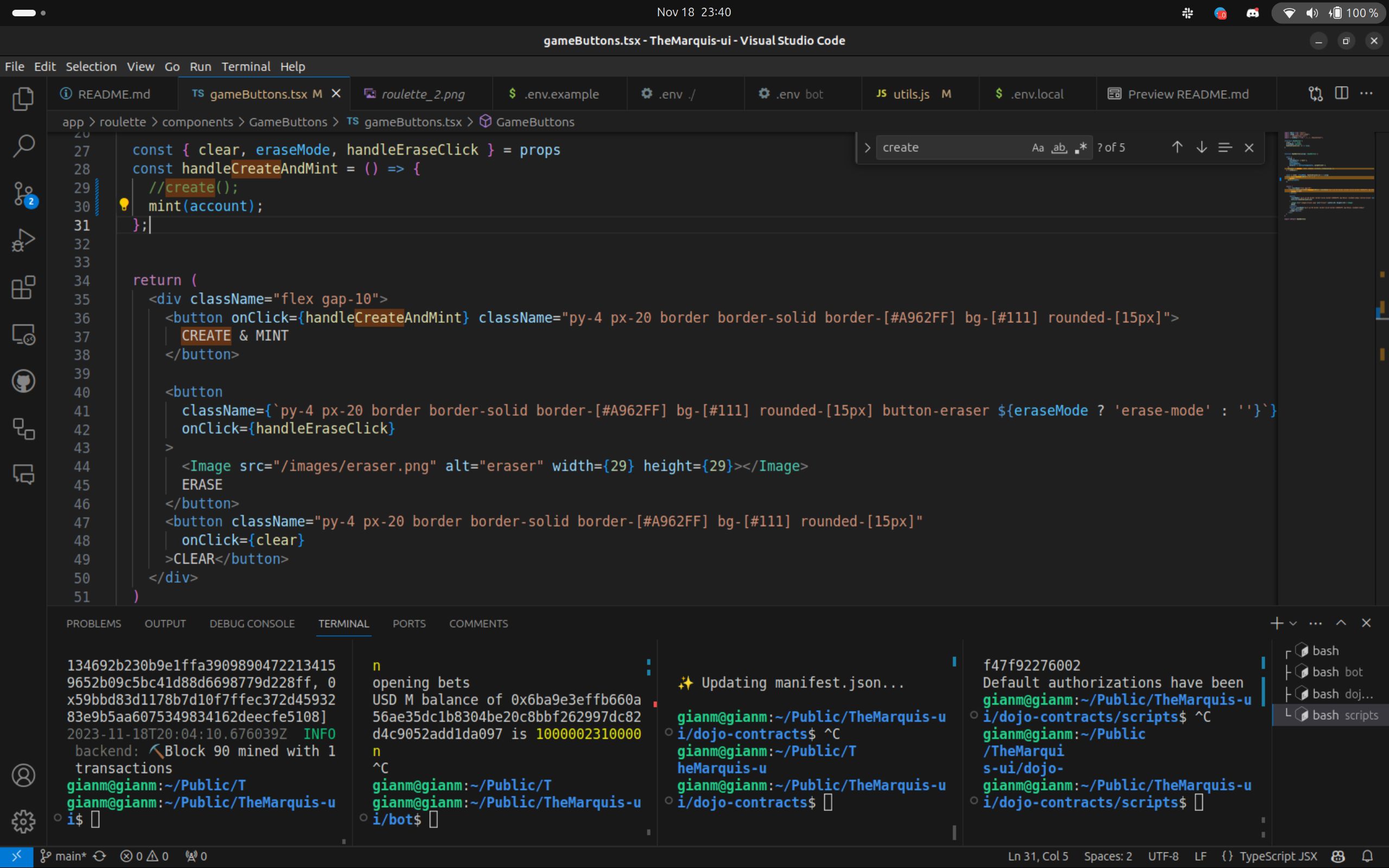The image size is (1389, 868).
Task: Click the Ports tab in terminal panel
Action: point(409,623)
